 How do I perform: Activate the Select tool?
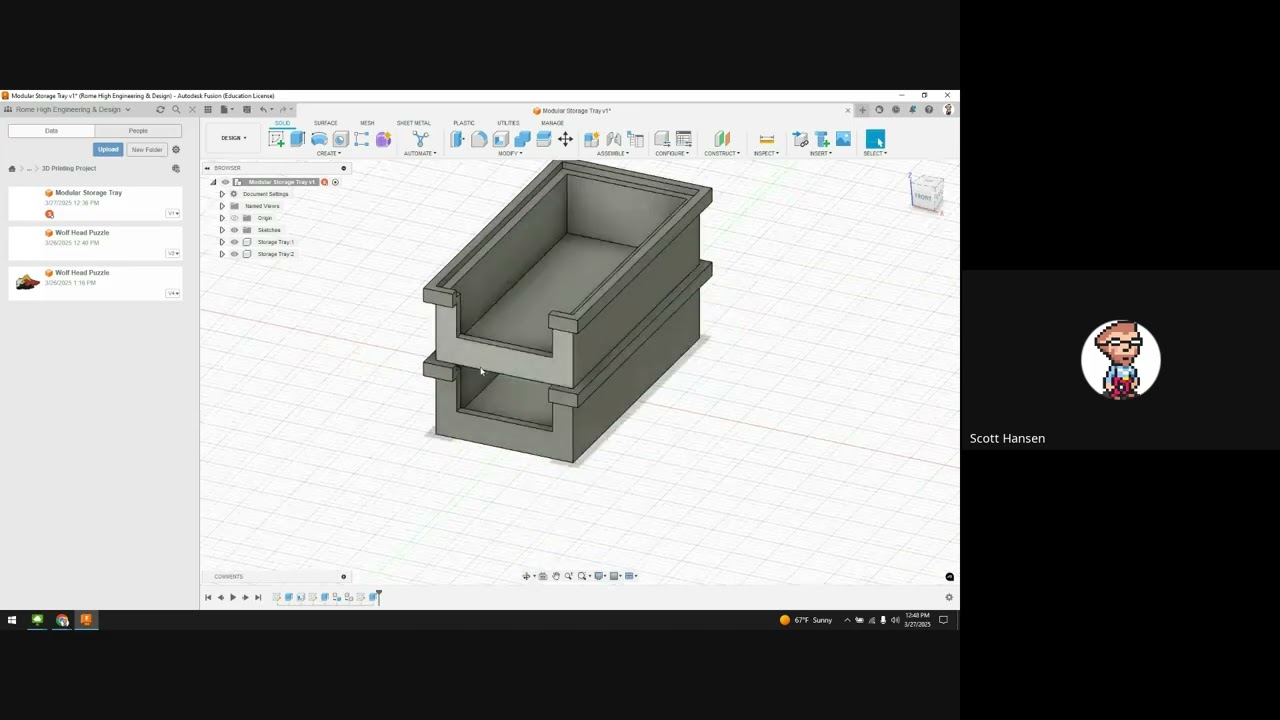click(x=875, y=139)
